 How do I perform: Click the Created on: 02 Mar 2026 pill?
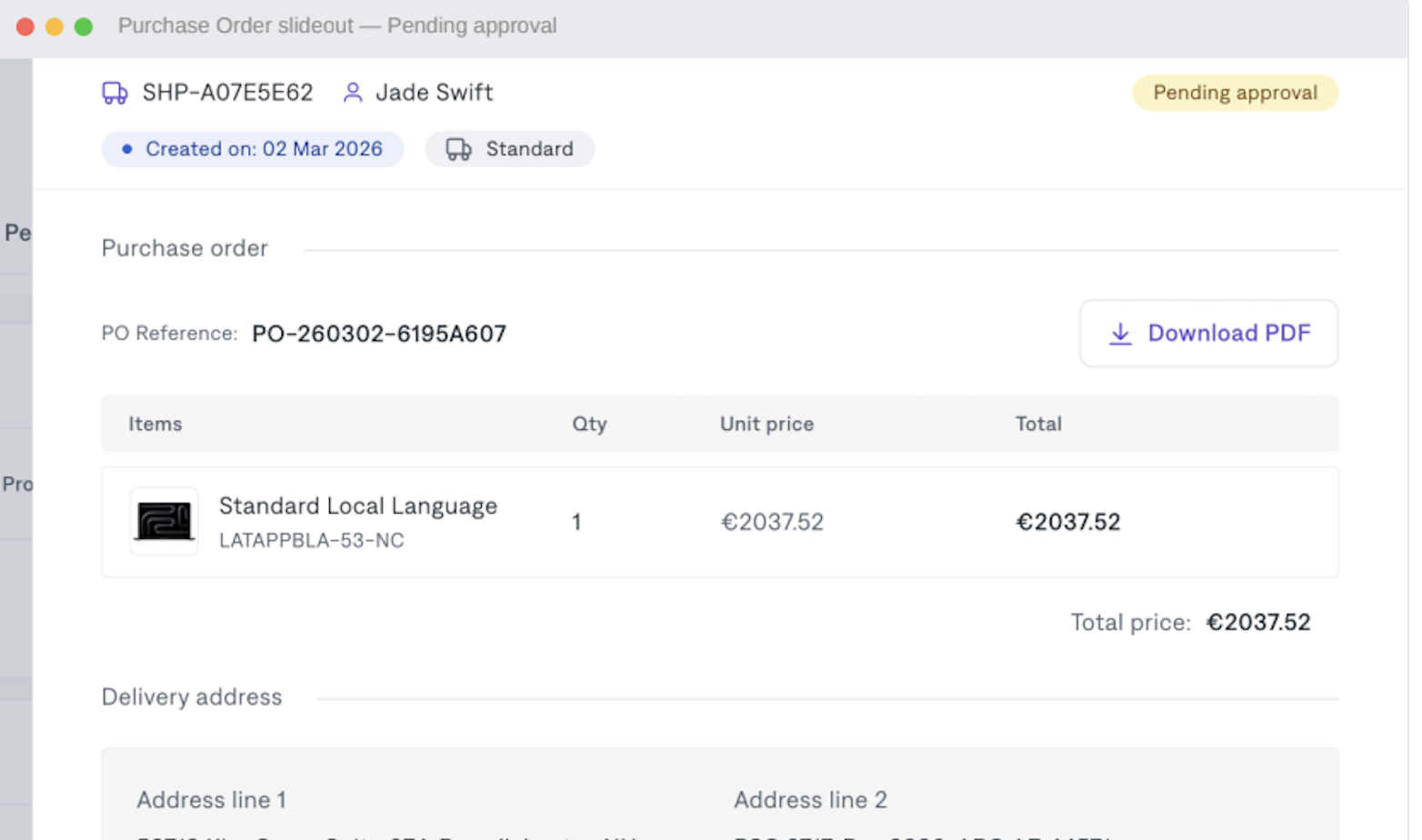click(253, 148)
